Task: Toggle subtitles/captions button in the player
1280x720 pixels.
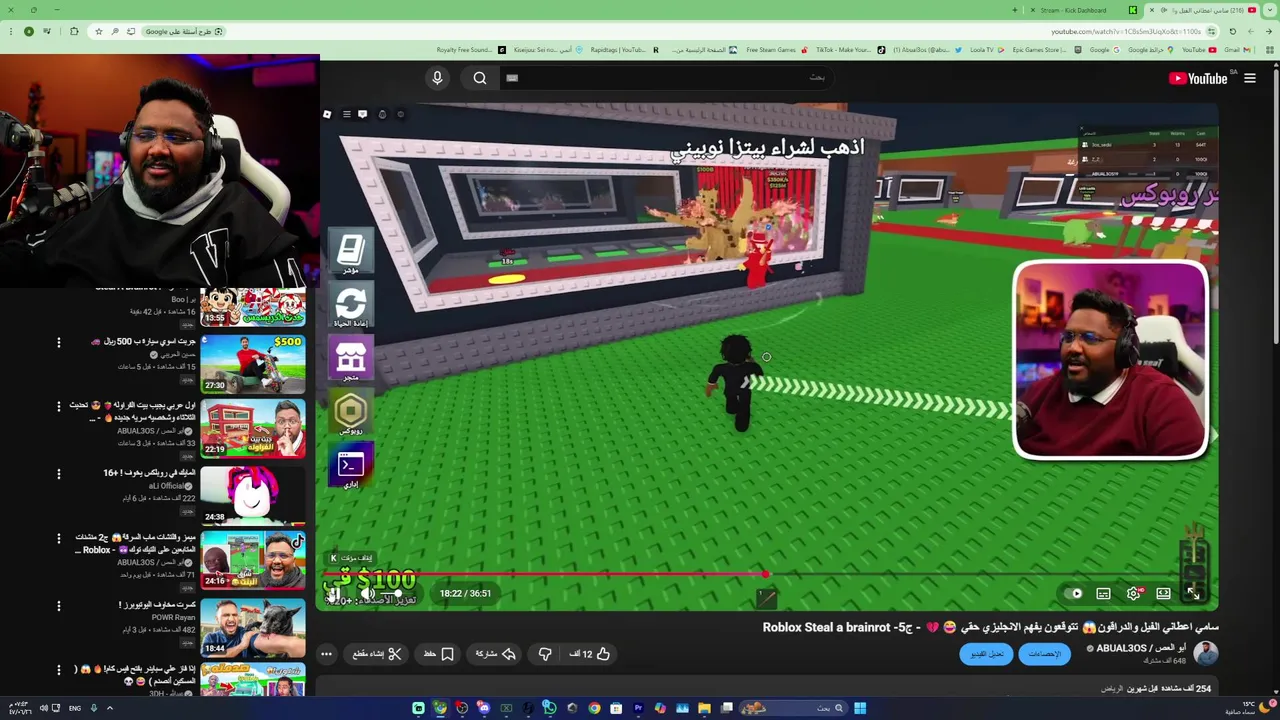Action: pyautogui.click(x=1103, y=593)
